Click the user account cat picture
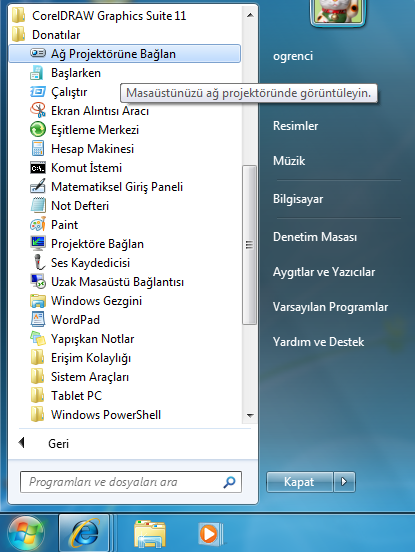This screenshot has width=416, height=552. click(337, 12)
